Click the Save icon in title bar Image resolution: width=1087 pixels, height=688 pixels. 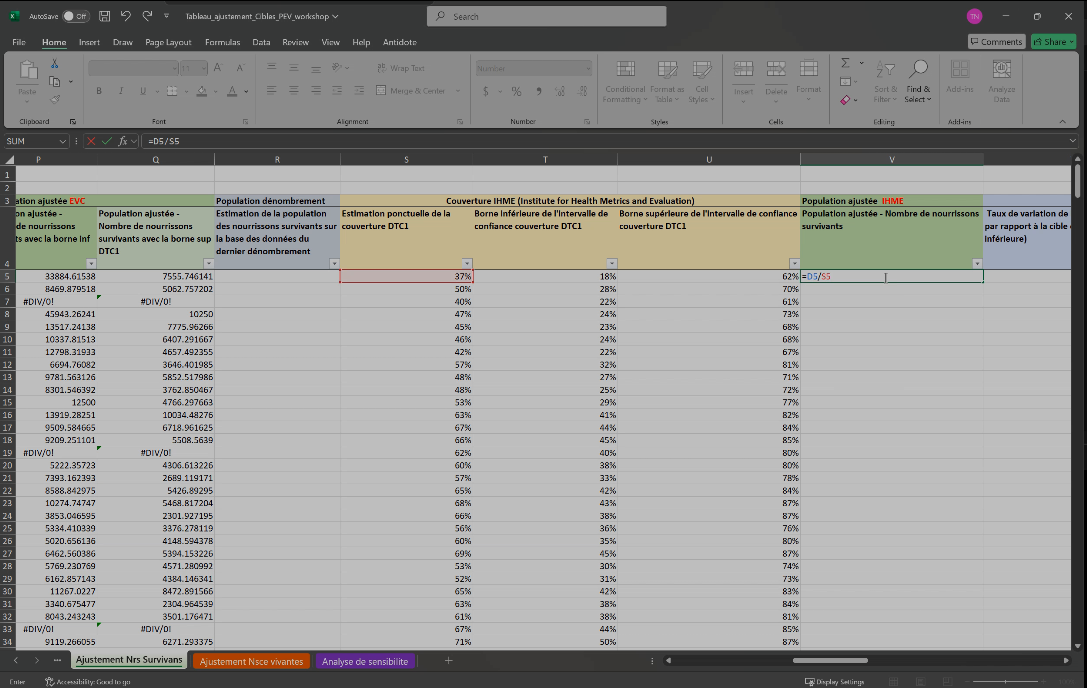(x=104, y=17)
